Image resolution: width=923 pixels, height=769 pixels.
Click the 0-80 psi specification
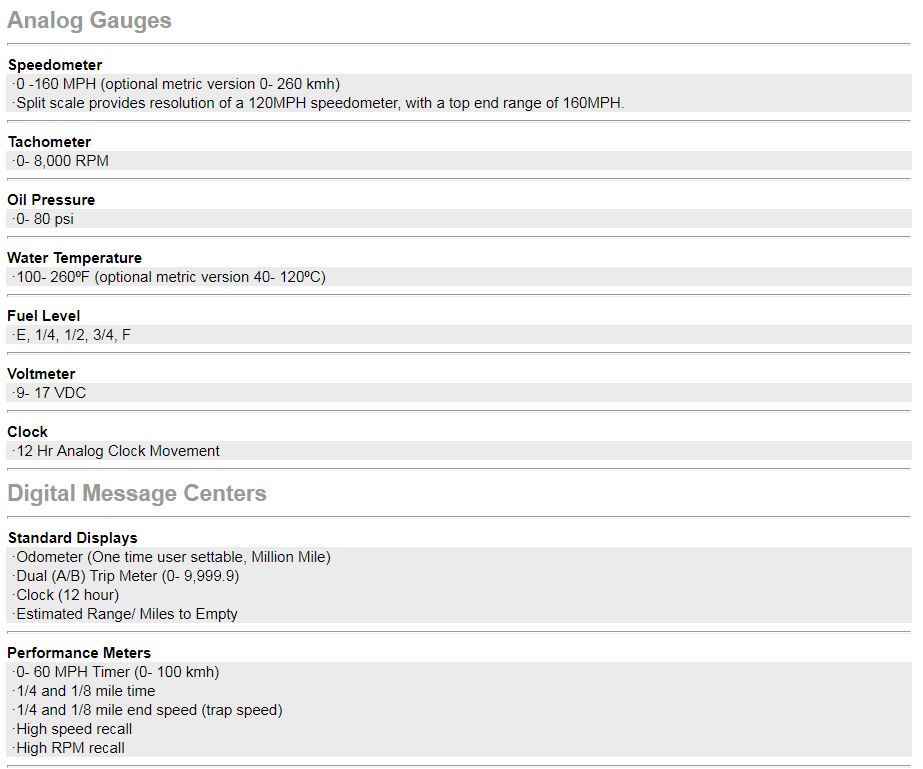pyautogui.click(x=45, y=219)
